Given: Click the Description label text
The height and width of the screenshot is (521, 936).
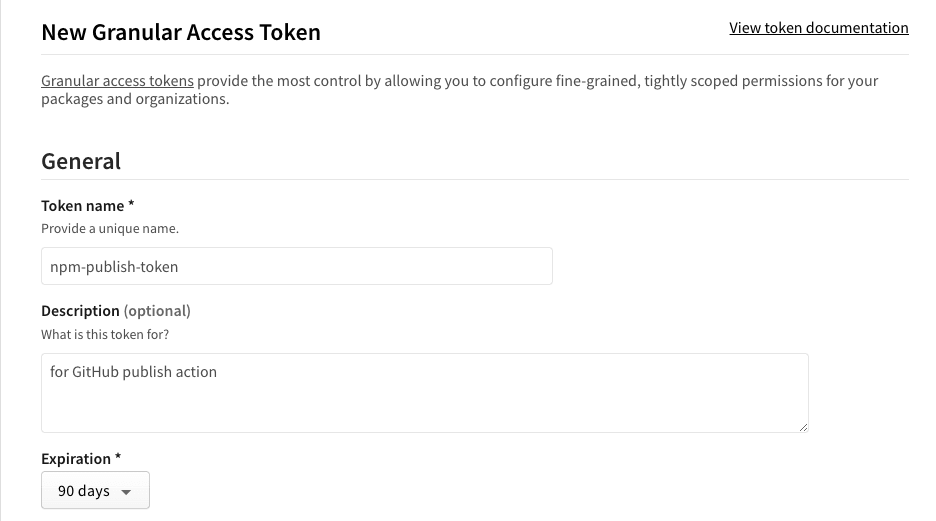Looking at the screenshot, I should coord(80,311).
